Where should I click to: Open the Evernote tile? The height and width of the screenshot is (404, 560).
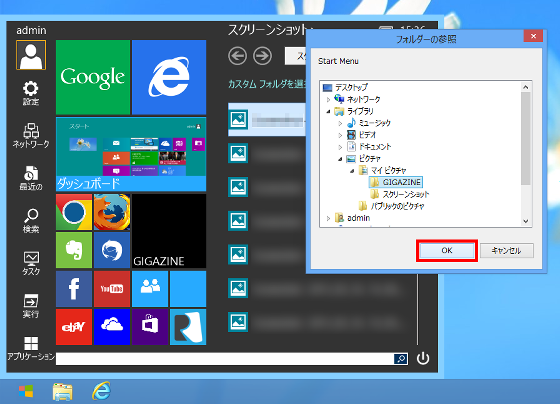[x=74, y=250]
